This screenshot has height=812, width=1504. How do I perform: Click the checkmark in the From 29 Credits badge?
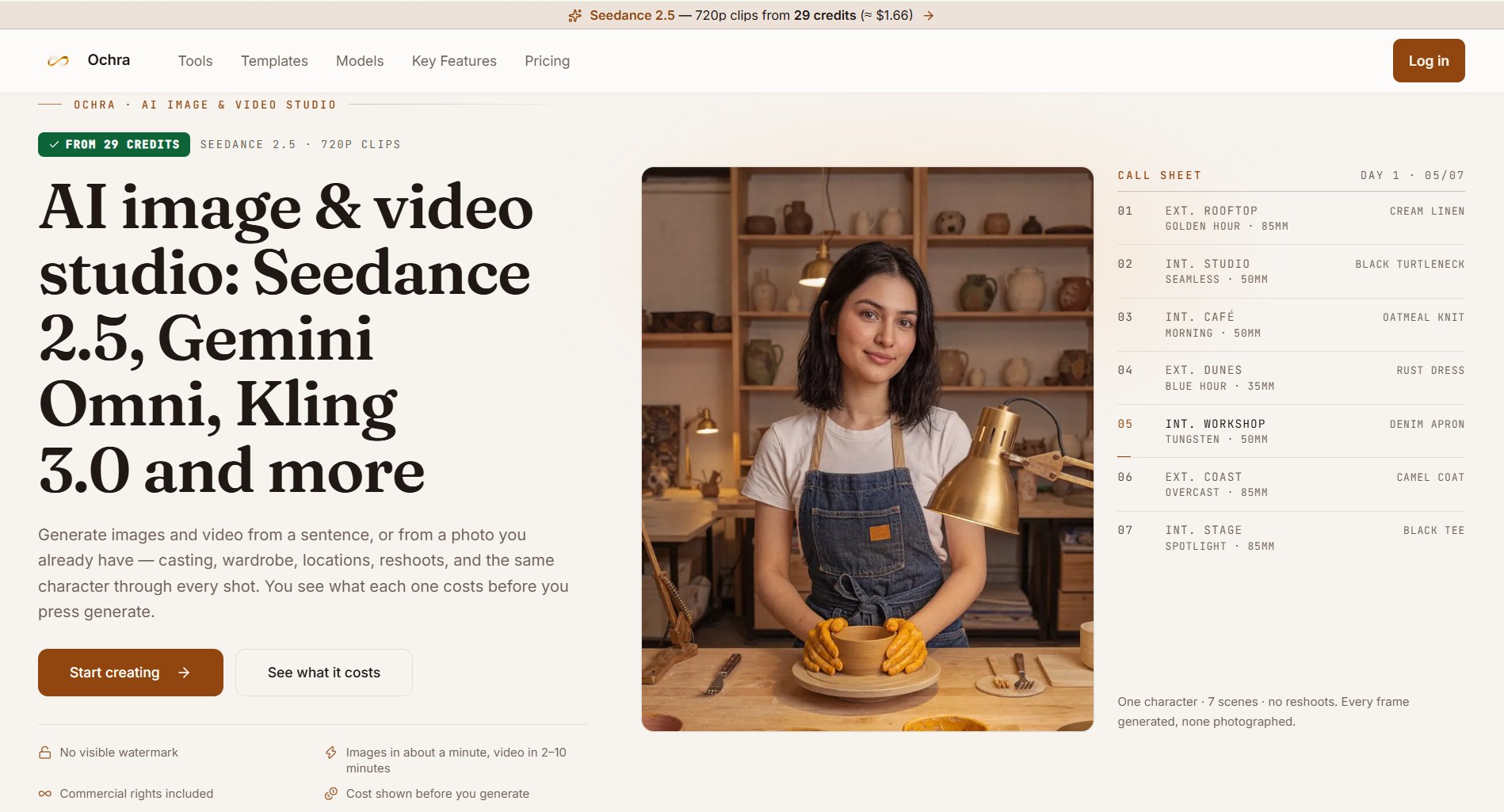[x=54, y=144]
